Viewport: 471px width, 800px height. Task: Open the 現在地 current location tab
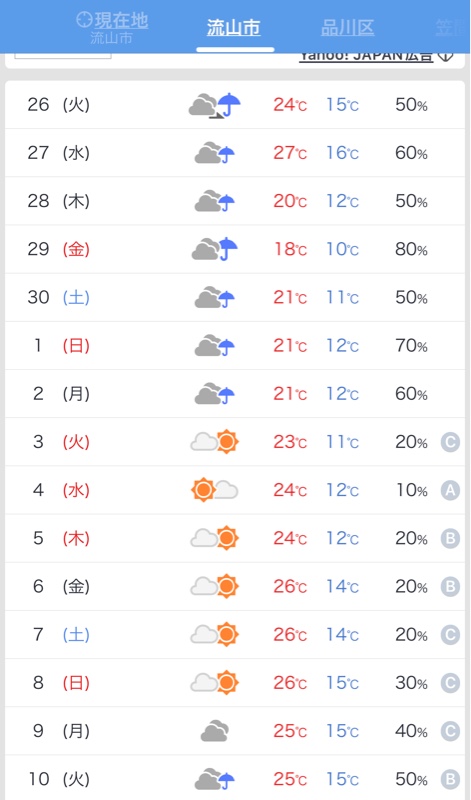point(112,28)
